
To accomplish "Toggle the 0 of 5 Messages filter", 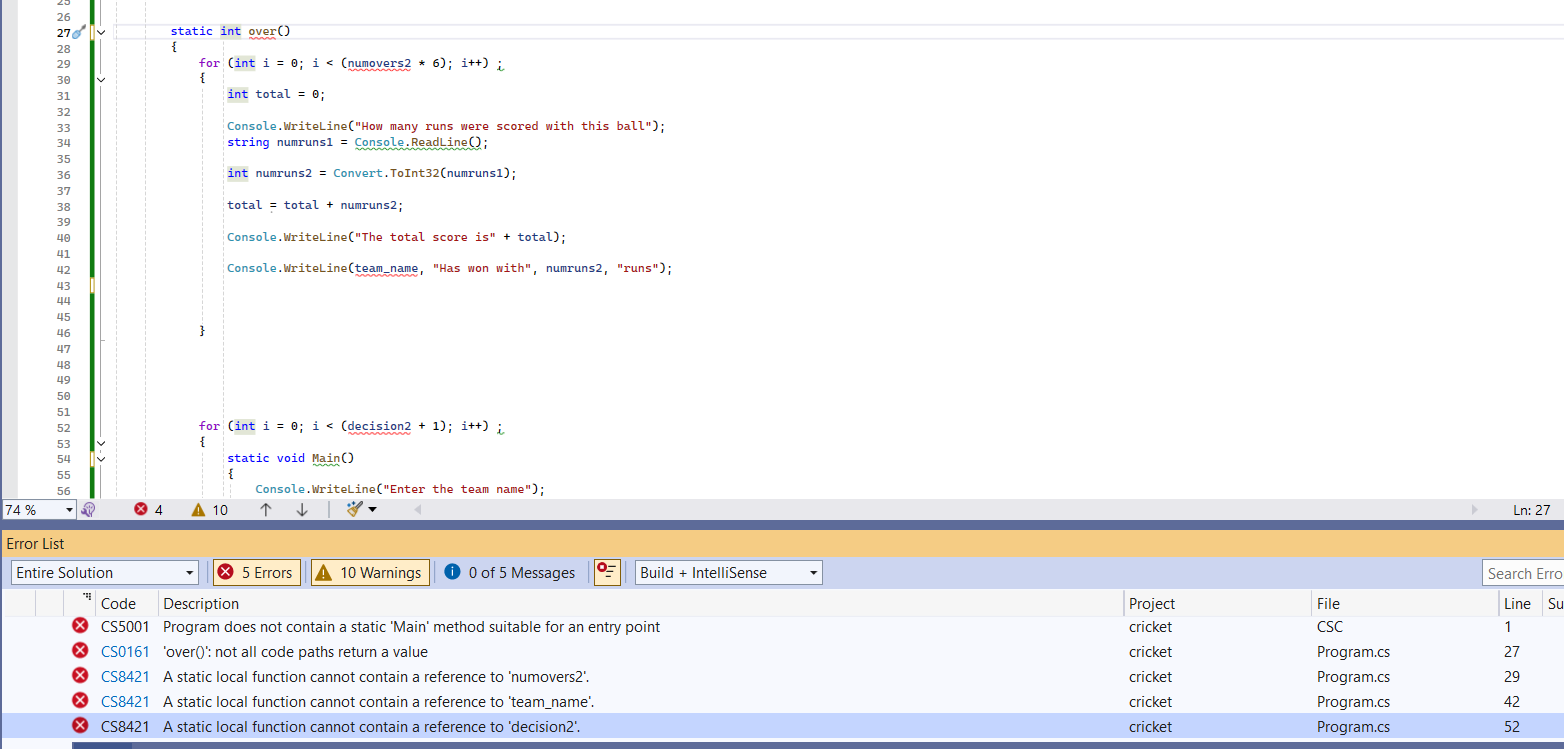I will pos(511,573).
